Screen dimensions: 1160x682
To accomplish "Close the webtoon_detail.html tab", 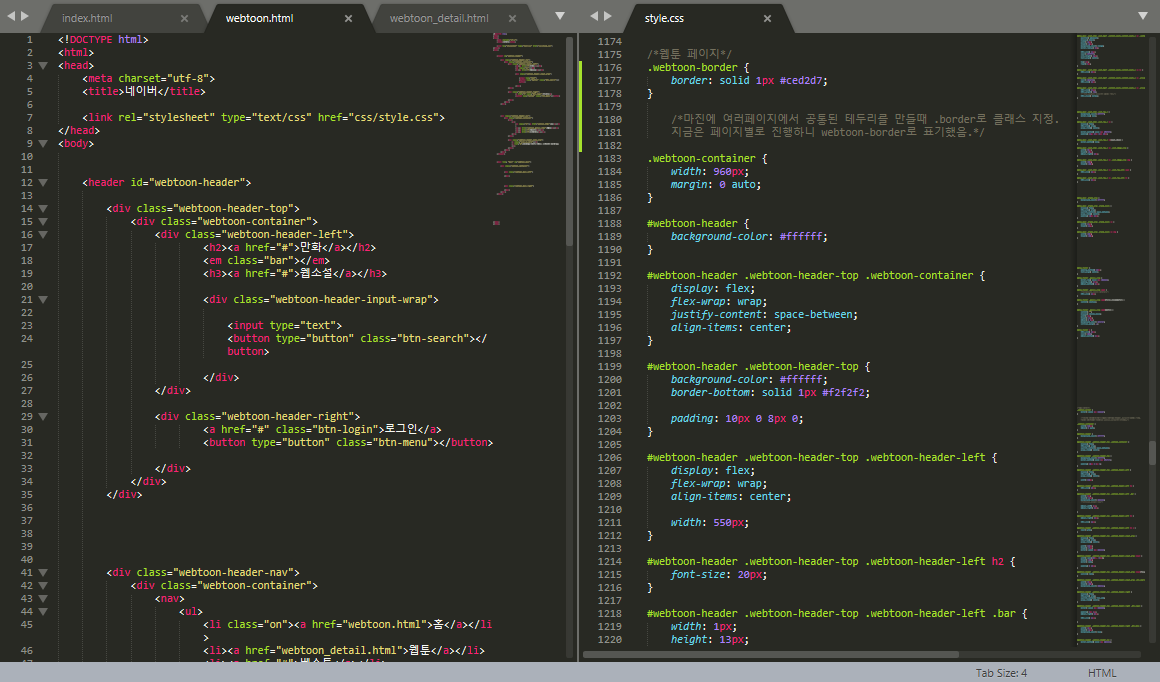I will pyautogui.click(x=512, y=18).
